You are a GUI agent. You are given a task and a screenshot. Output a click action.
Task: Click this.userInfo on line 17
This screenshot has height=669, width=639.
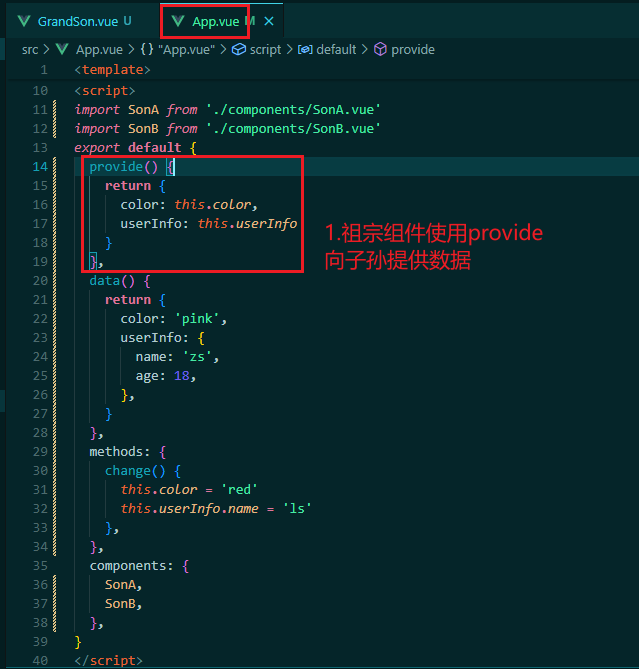[247, 224]
